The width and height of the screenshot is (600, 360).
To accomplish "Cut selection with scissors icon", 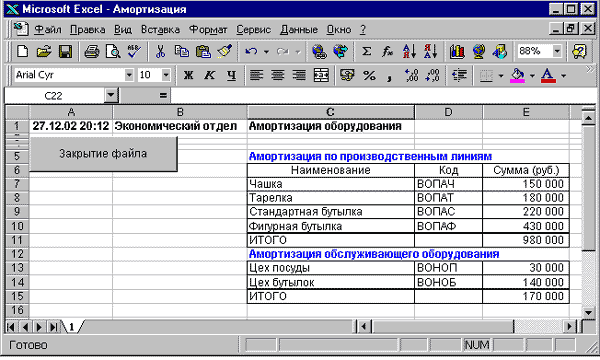I will pos(160,51).
